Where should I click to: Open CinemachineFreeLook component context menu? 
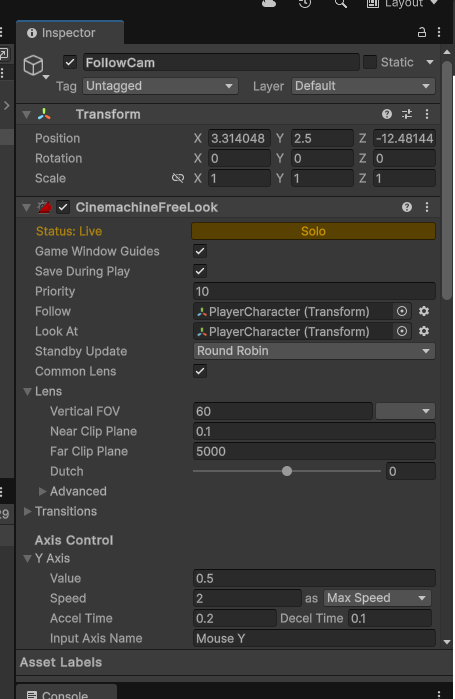(x=427, y=207)
